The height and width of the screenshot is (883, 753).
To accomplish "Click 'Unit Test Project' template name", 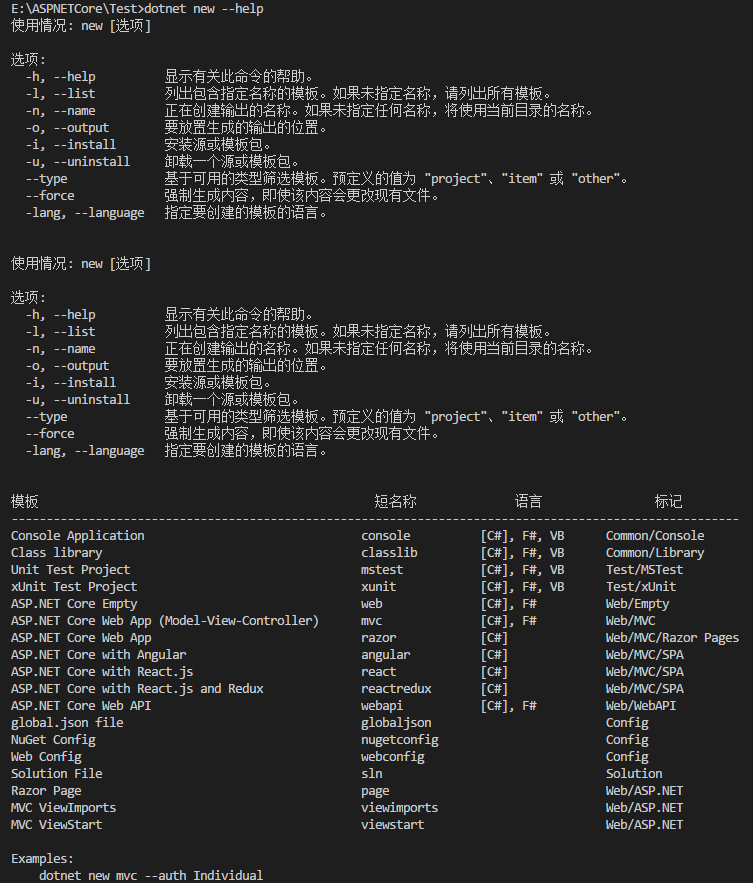I will pos(70,569).
